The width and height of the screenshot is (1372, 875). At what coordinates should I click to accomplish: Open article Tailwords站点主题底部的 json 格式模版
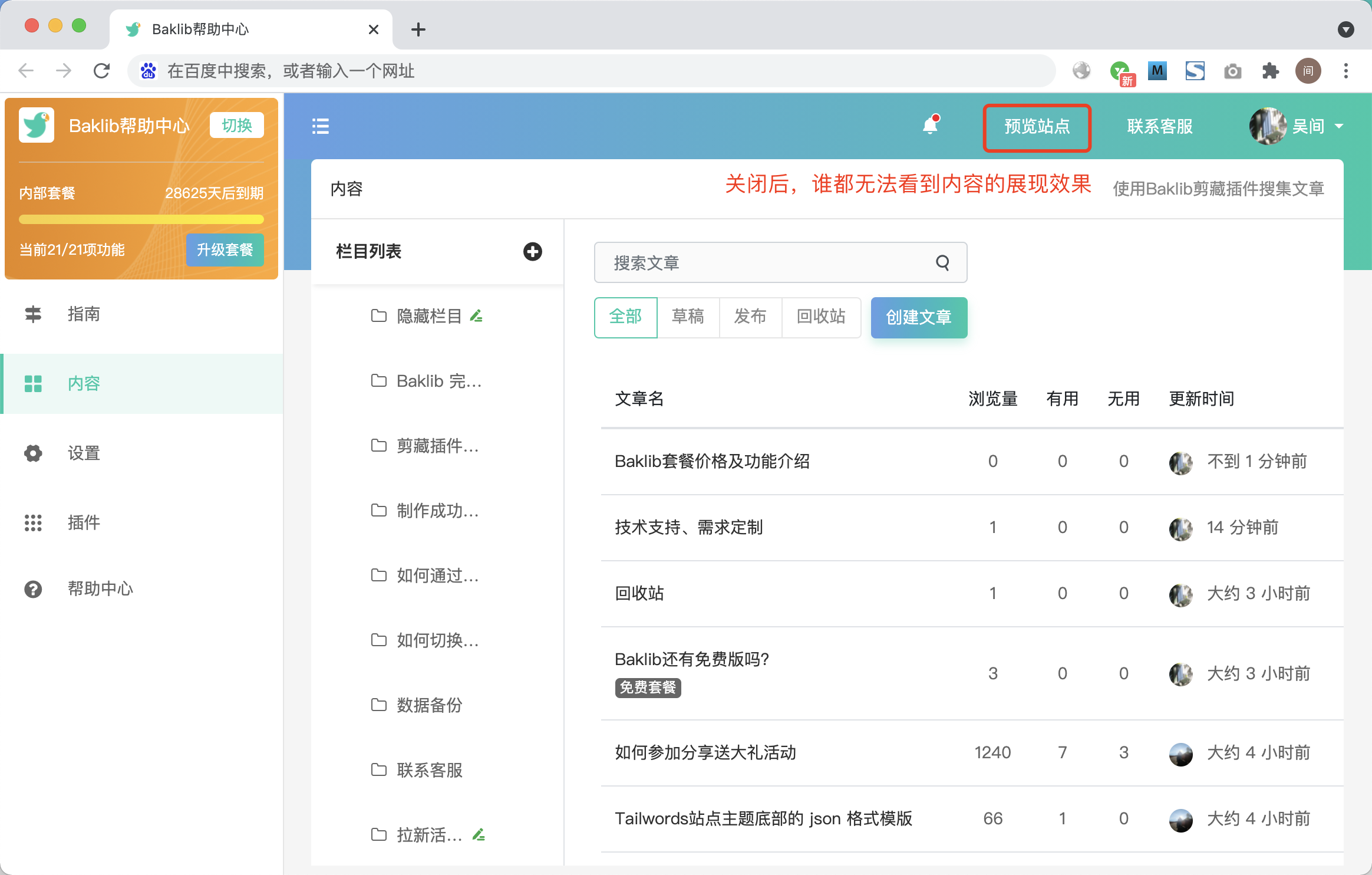click(764, 819)
